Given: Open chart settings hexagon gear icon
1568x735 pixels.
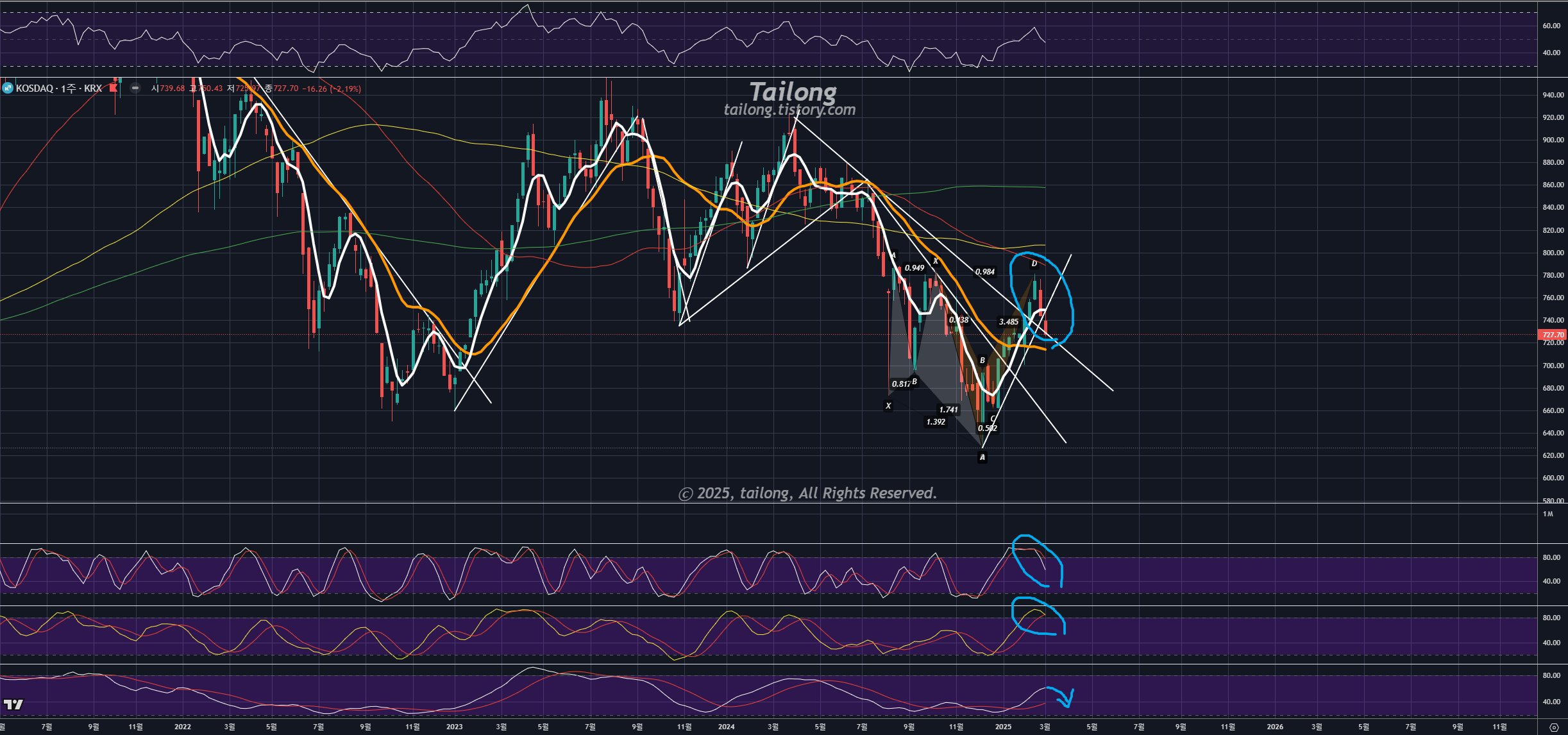Looking at the screenshot, I should coord(1553,727).
